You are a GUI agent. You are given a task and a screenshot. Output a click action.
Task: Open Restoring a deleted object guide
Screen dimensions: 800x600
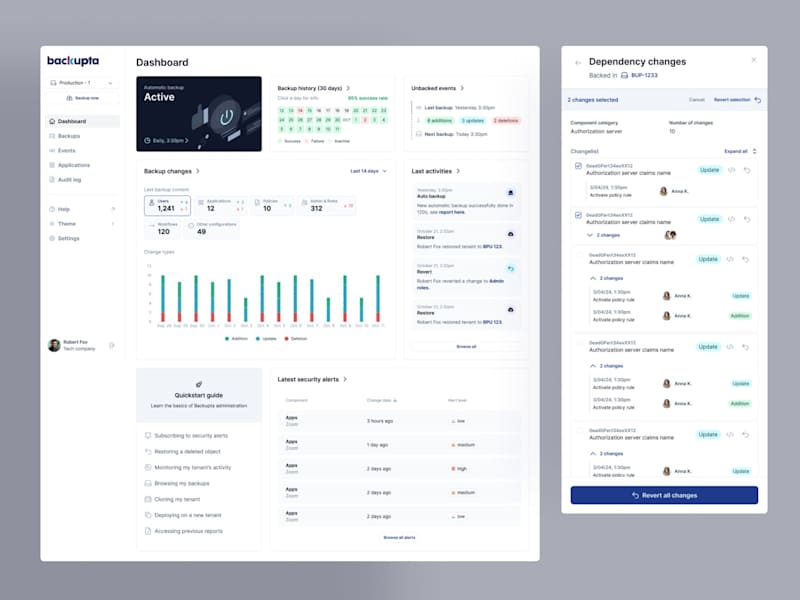183,452
